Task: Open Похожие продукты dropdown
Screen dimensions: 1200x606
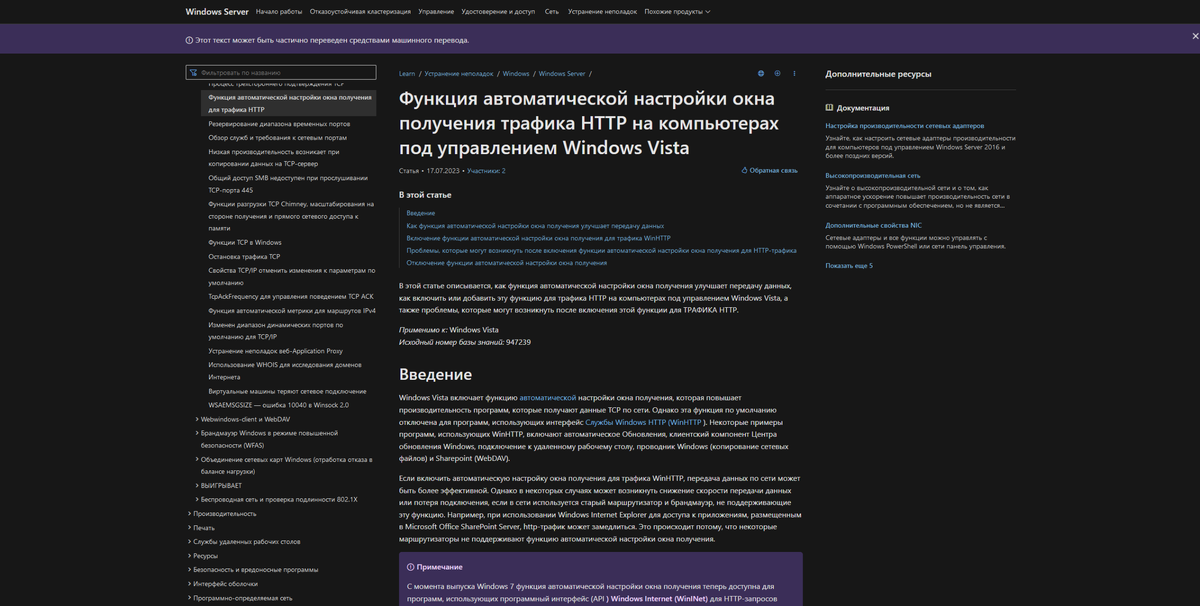Action: [x=677, y=11]
